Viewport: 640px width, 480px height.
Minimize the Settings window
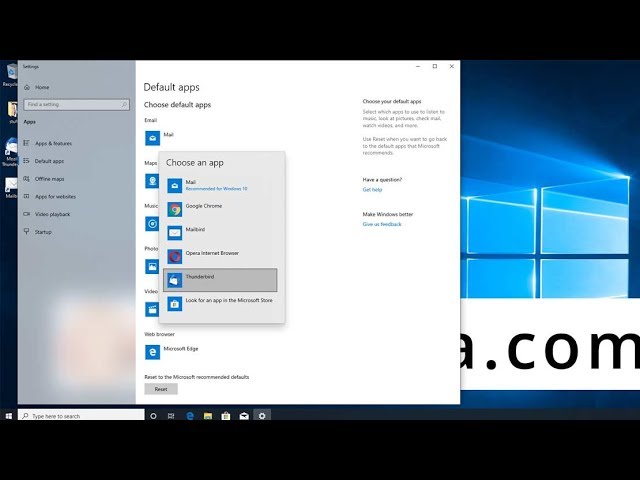click(418, 66)
